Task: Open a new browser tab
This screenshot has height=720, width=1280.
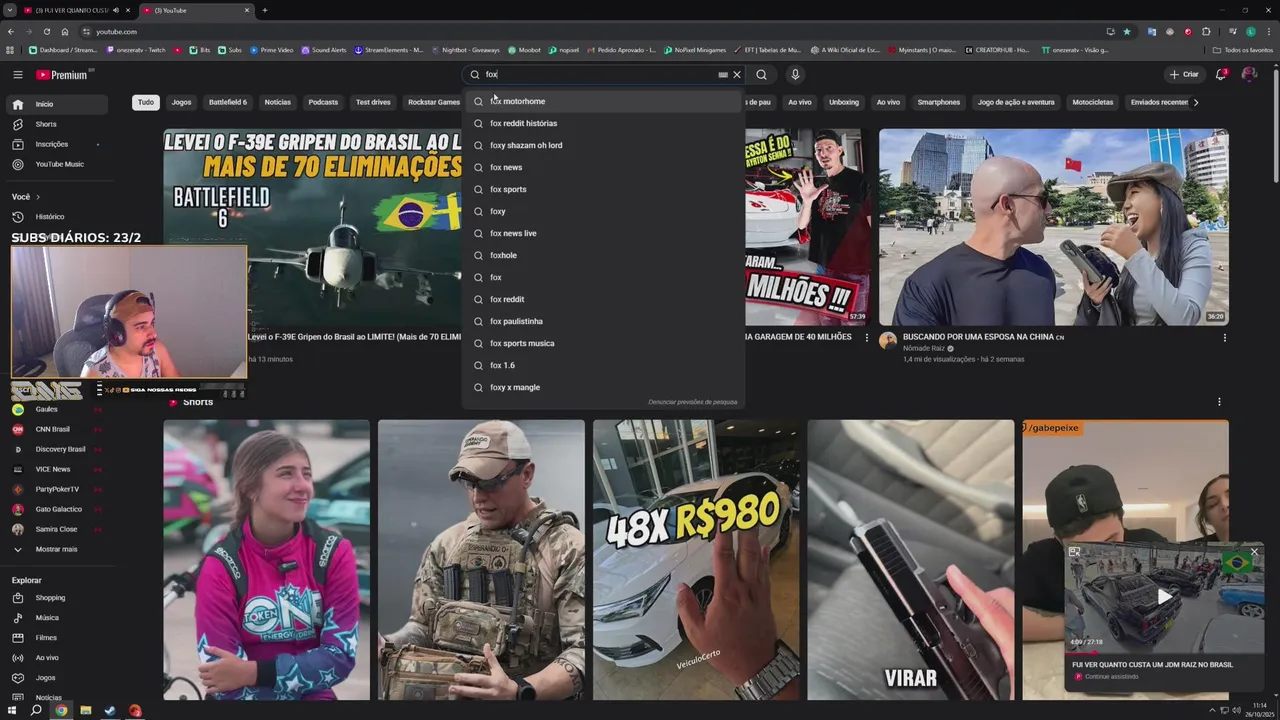Action: [264, 10]
